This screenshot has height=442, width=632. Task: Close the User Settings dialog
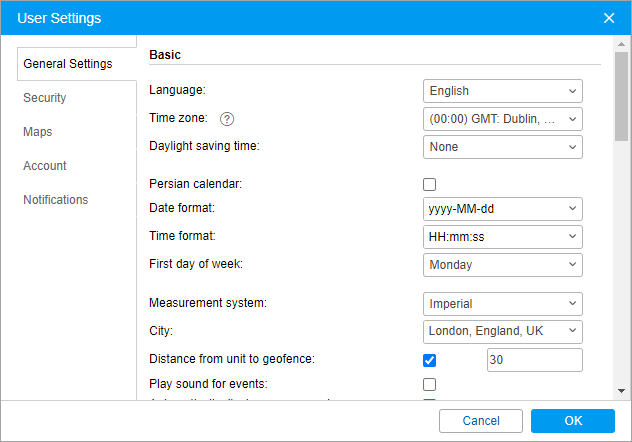[x=609, y=18]
